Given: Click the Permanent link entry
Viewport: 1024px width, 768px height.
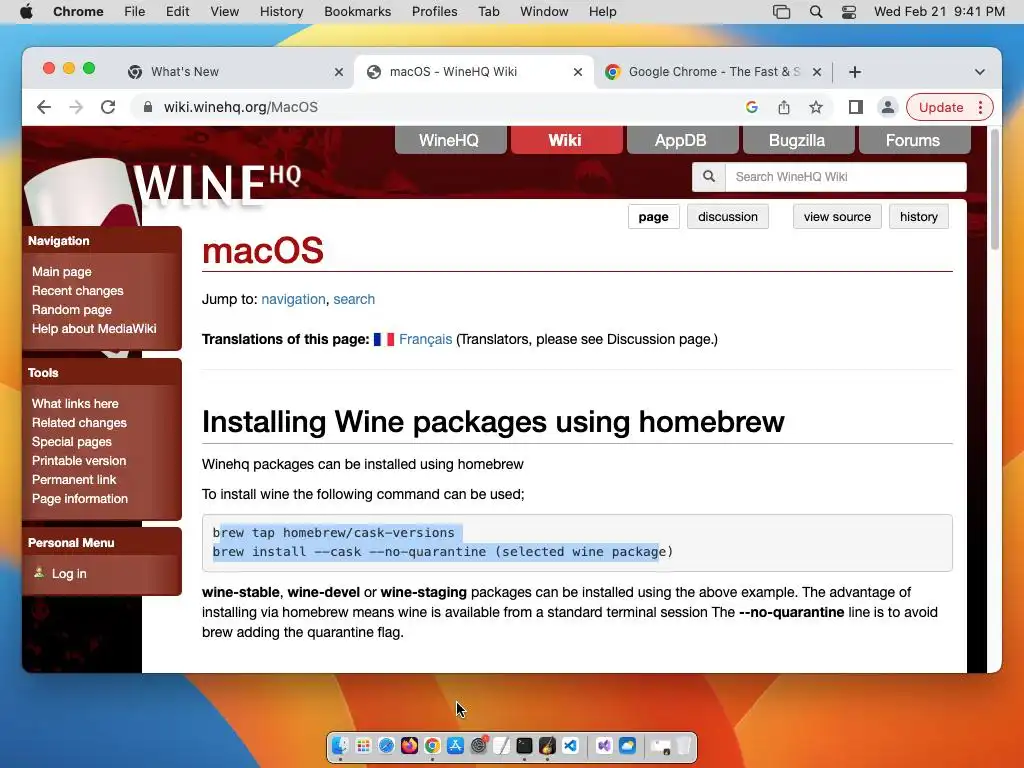Looking at the screenshot, I should [x=74, y=479].
